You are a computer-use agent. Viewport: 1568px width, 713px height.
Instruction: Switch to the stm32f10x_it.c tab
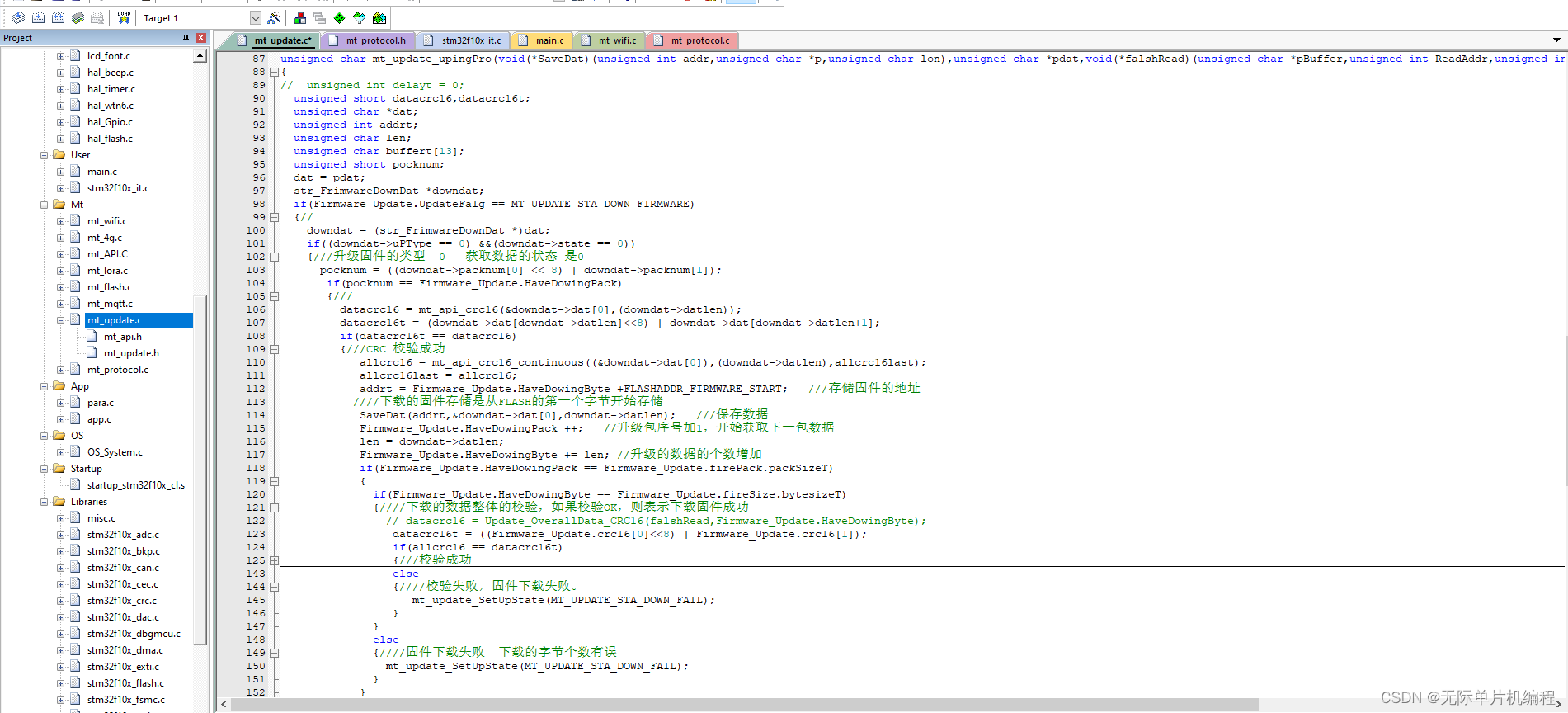[464, 40]
